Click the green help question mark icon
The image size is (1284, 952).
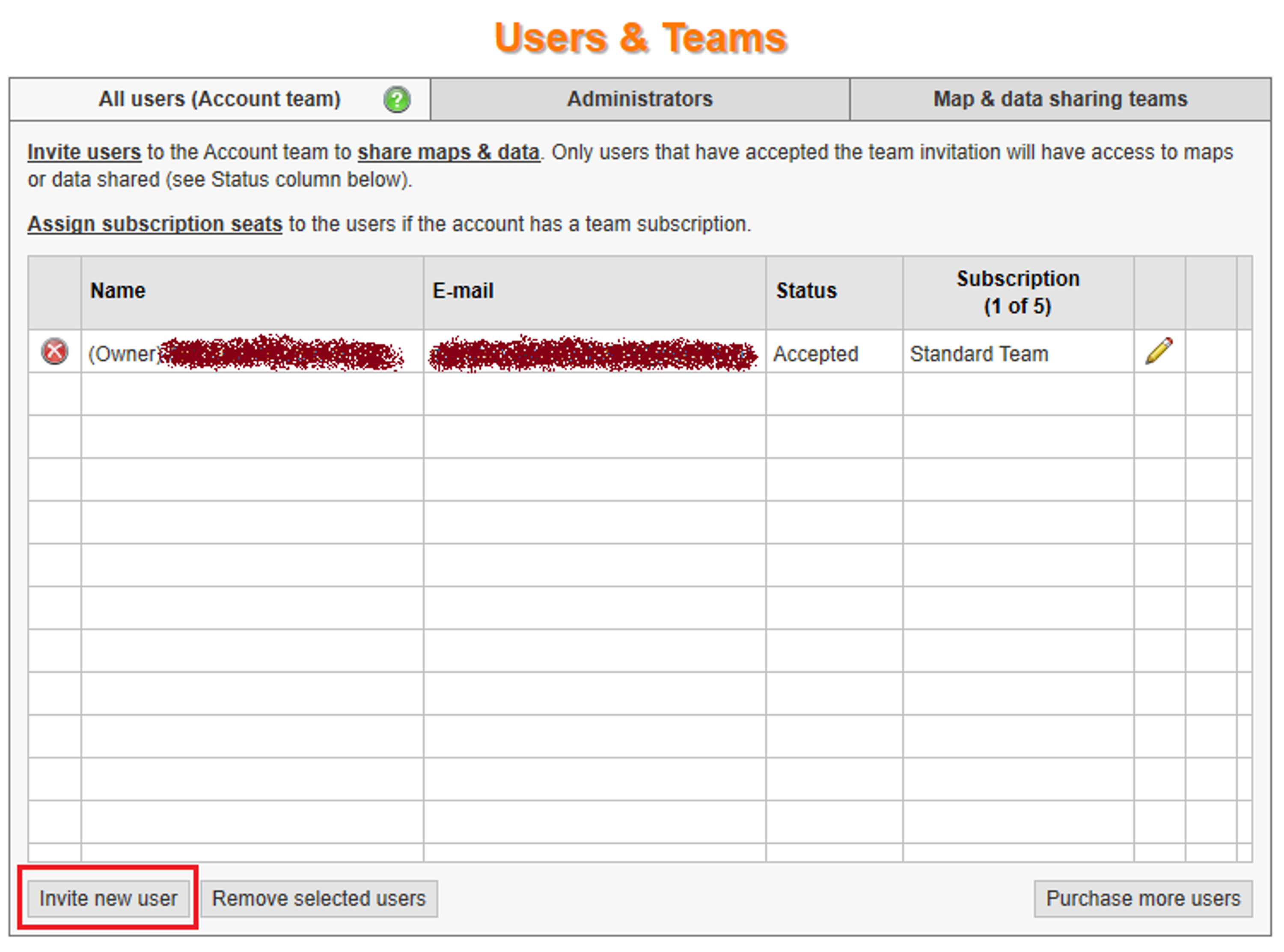(x=397, y=100)
